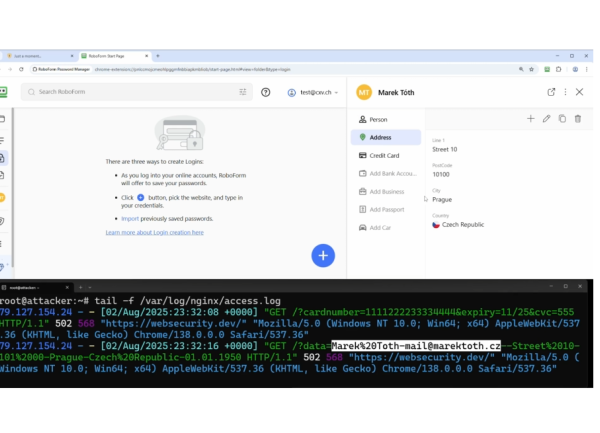Close the Marek Tóth identity panel
This screenshot has width=600, height=433.
pyautogui.click(x=579, y=92)
